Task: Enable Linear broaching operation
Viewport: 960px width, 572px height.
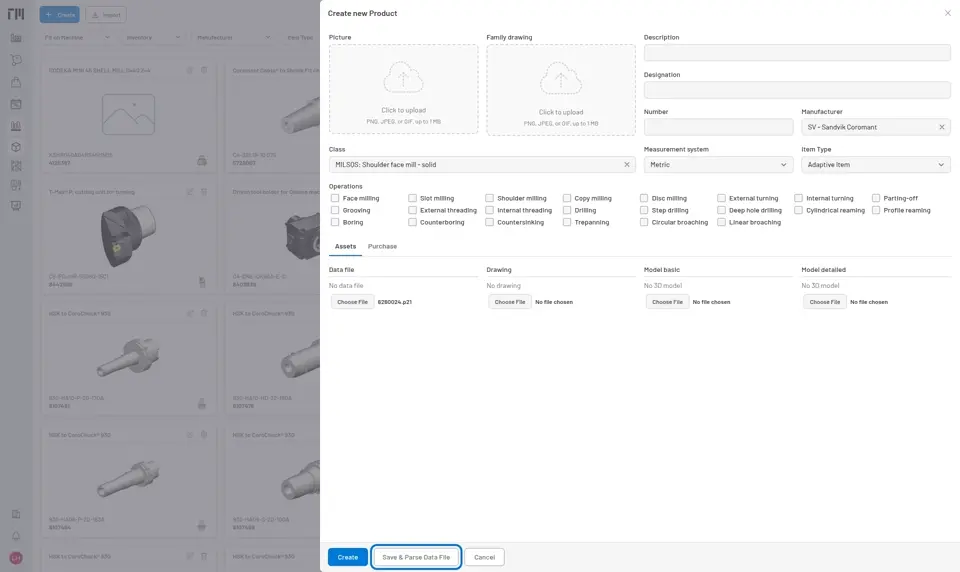Action: (x=721, y=222)
